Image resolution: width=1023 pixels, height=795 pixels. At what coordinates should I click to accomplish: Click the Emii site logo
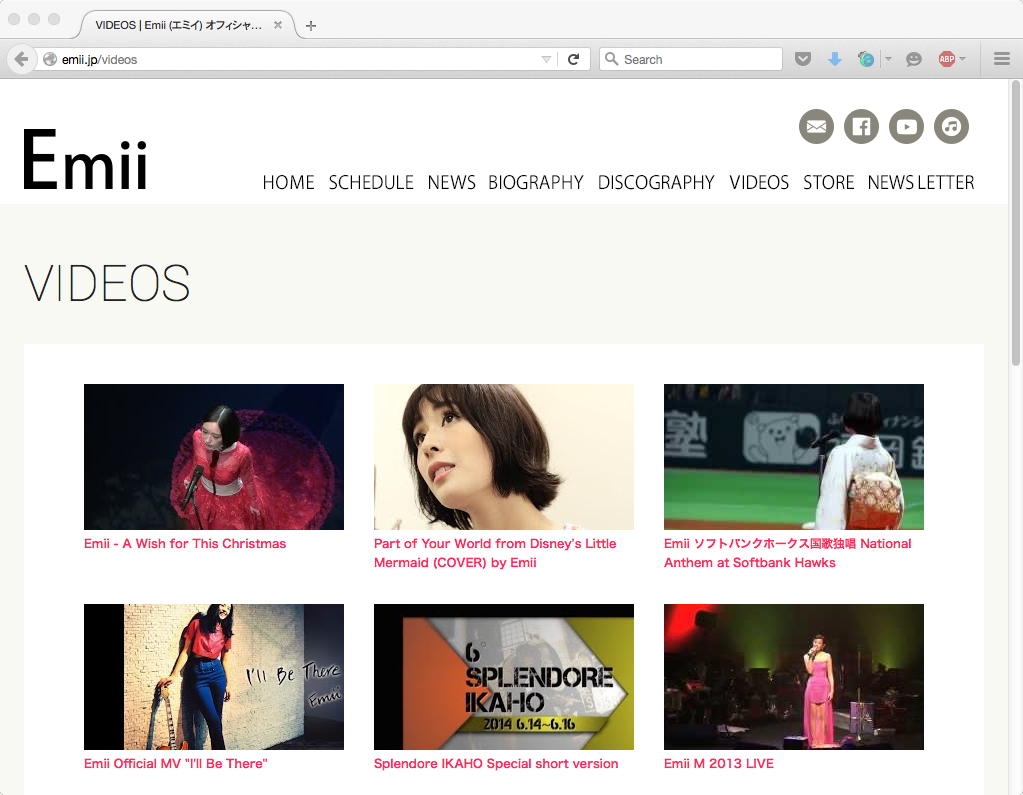[85, 160]
